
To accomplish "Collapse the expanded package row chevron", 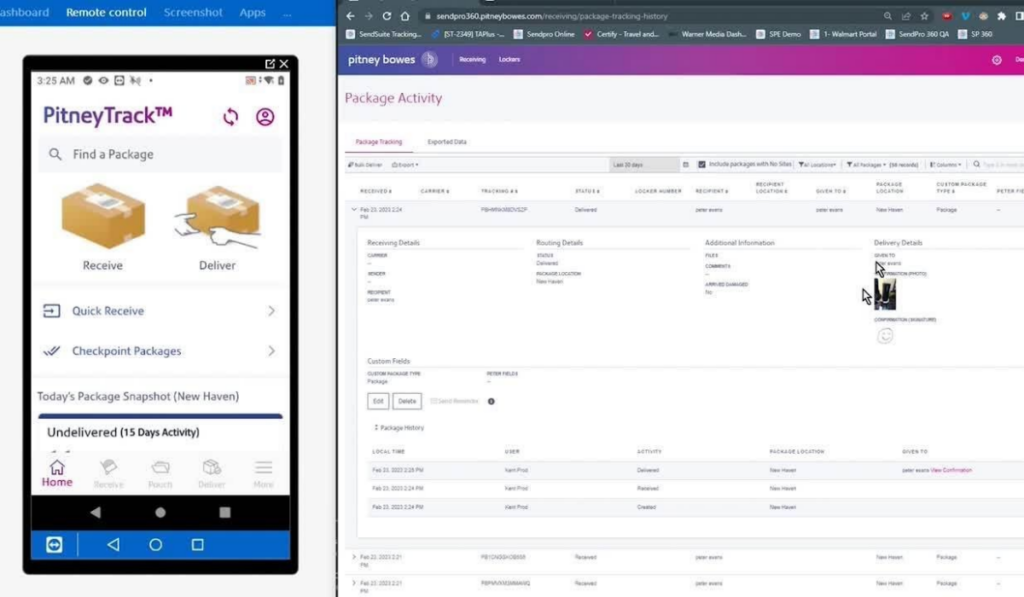I will (x=355, y=210).
